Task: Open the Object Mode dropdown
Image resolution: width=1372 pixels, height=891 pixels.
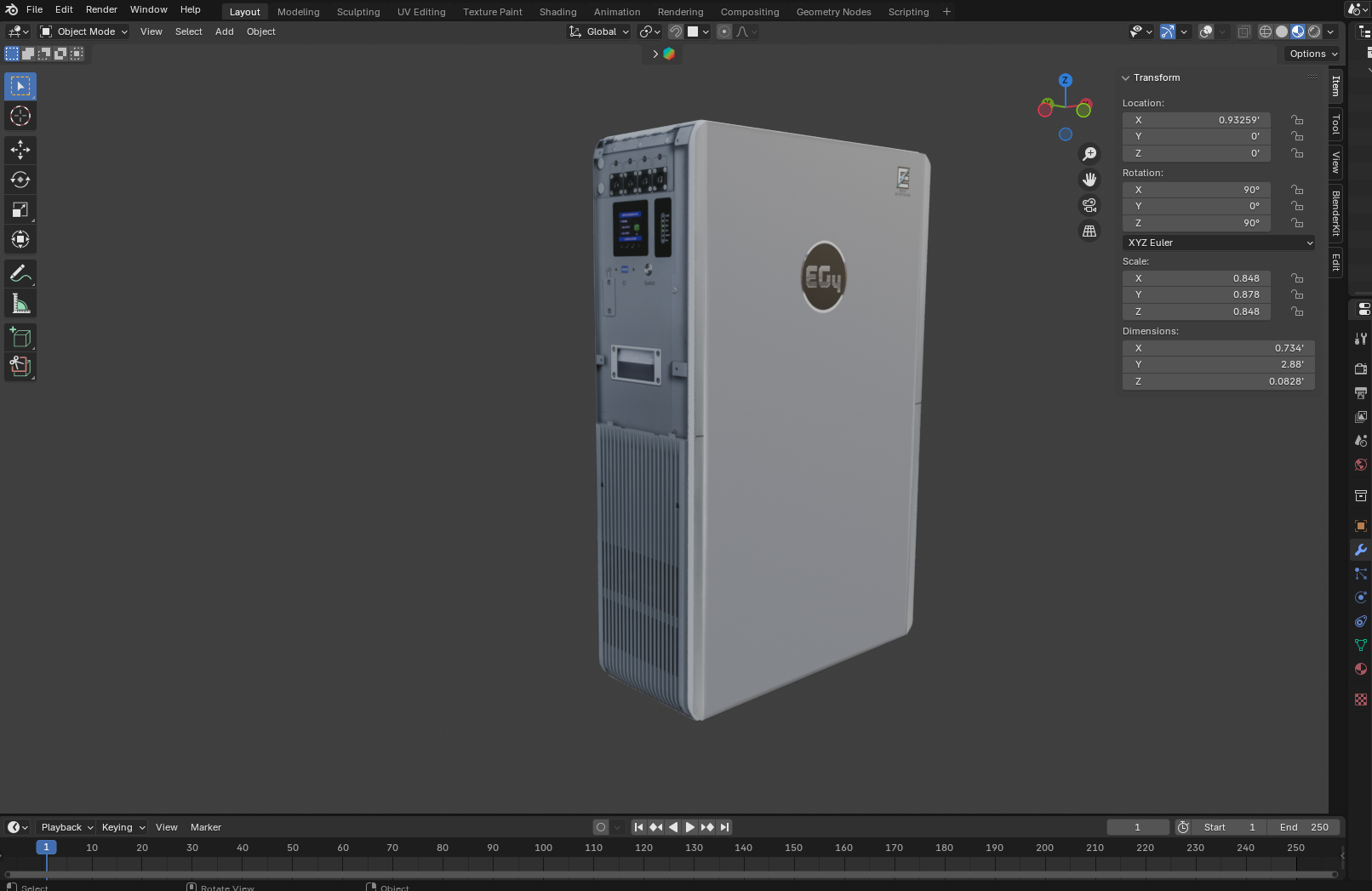Action: [x=83, y=31]
